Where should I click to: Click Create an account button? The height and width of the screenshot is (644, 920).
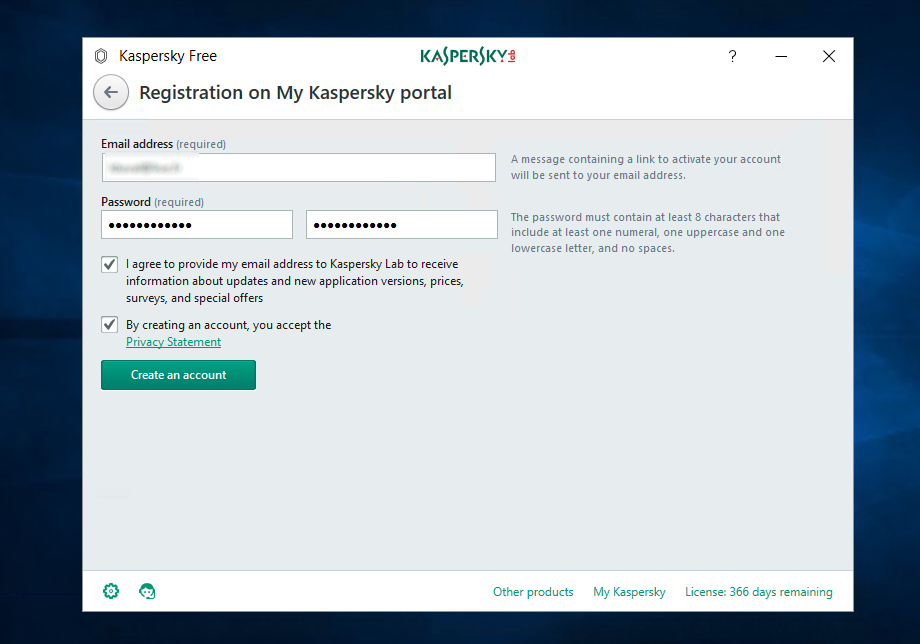click(178, 375)
